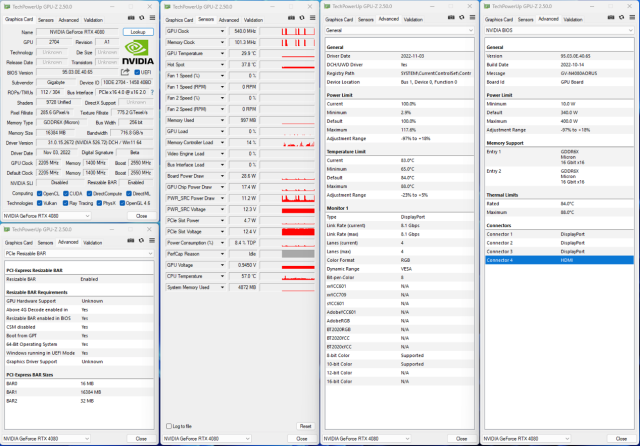640x446 pixels.
Task: Open hamburger menu in Graphics Card window
Action: tap(152, 18)
